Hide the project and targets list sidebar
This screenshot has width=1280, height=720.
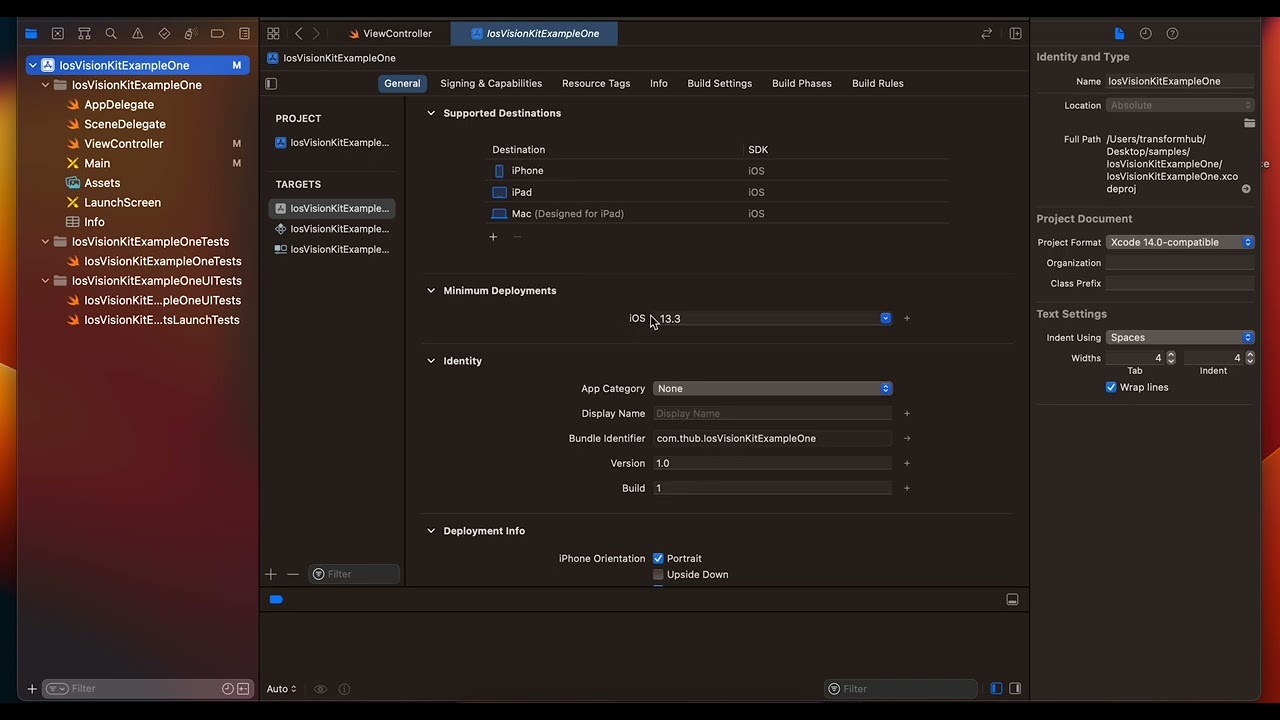coord(271,83)
